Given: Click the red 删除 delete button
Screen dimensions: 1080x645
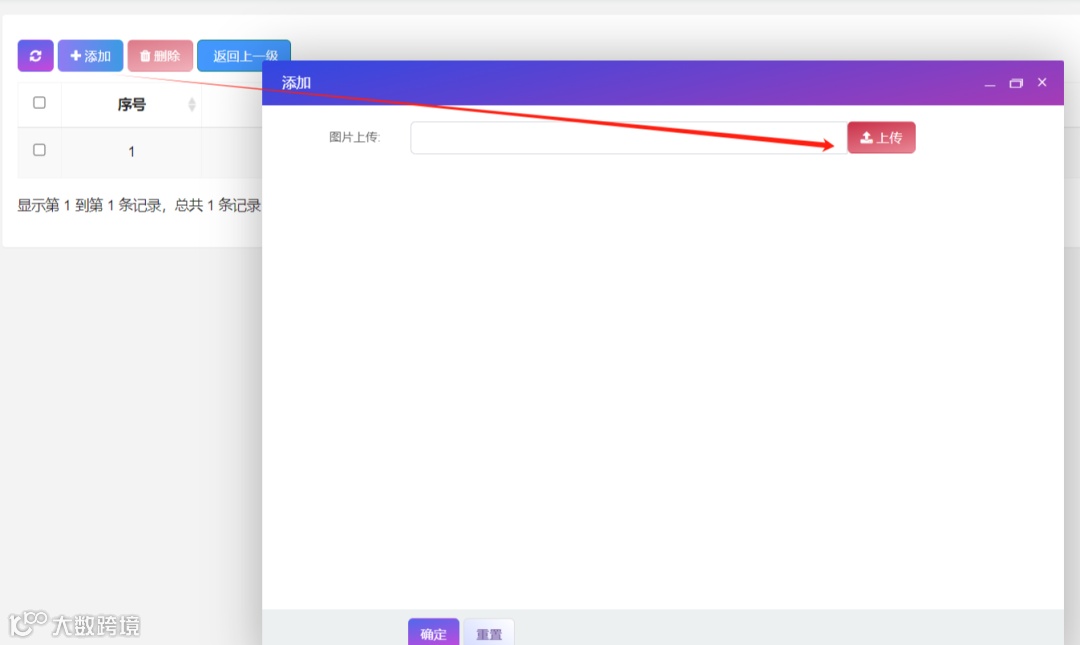Looking at the screenshot, I should click(x=160, y=56).
